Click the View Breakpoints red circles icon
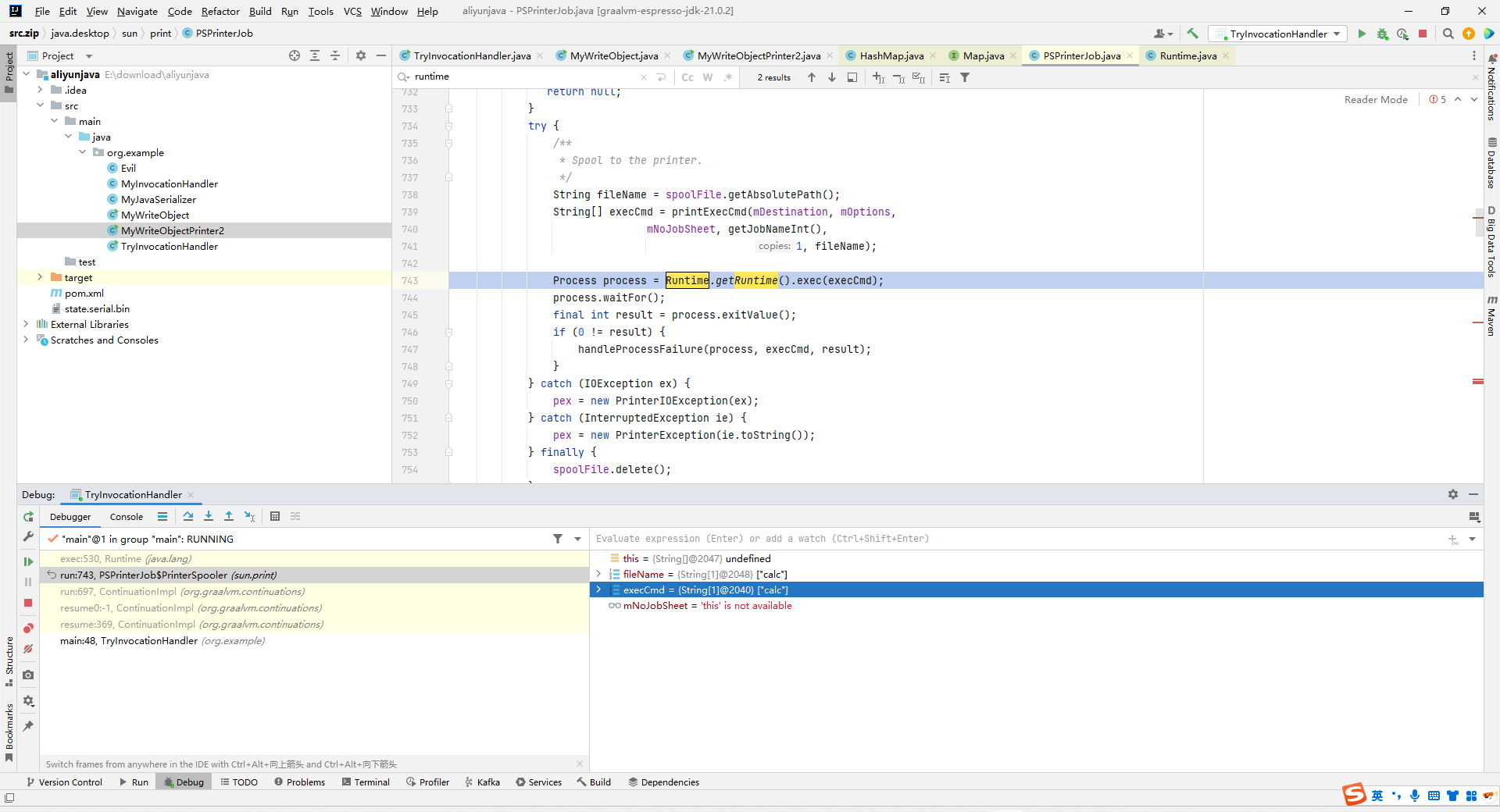Screen dimensions: 1500x812 [28, 629]
